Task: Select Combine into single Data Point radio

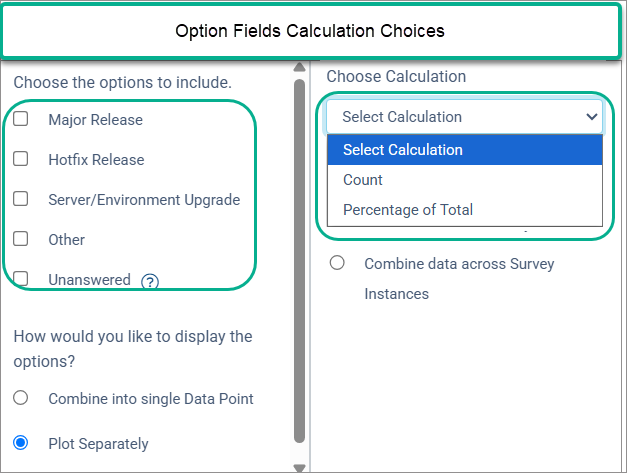Action: coord(21,398)
